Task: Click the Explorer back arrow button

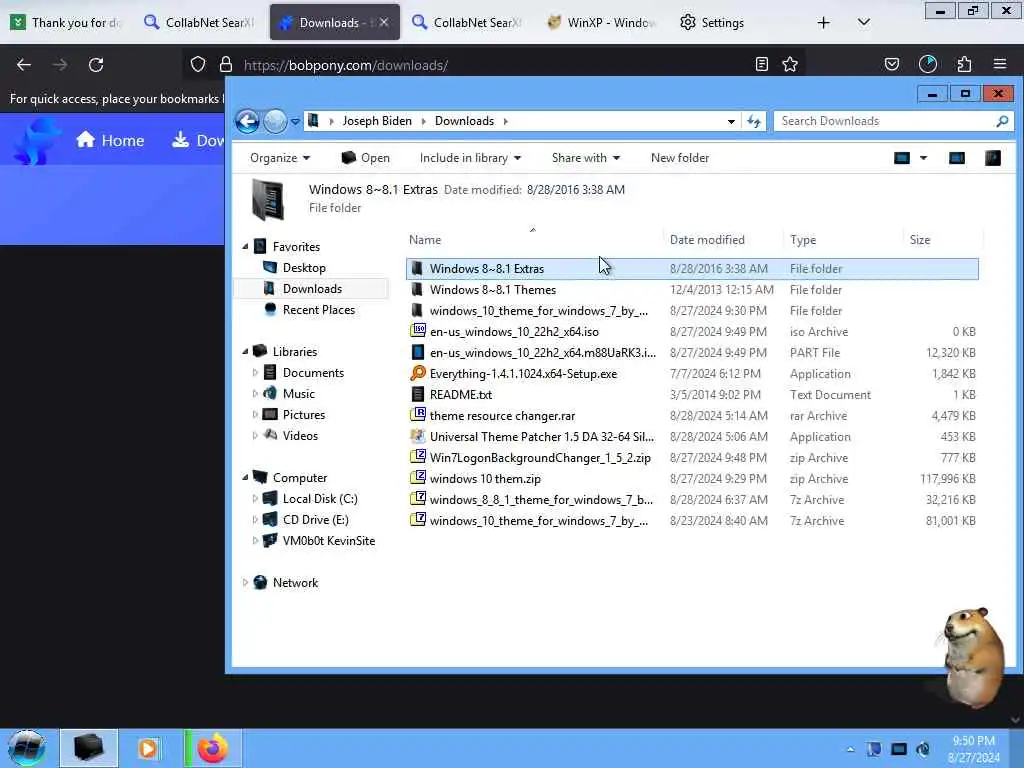Action: point(248,121)
